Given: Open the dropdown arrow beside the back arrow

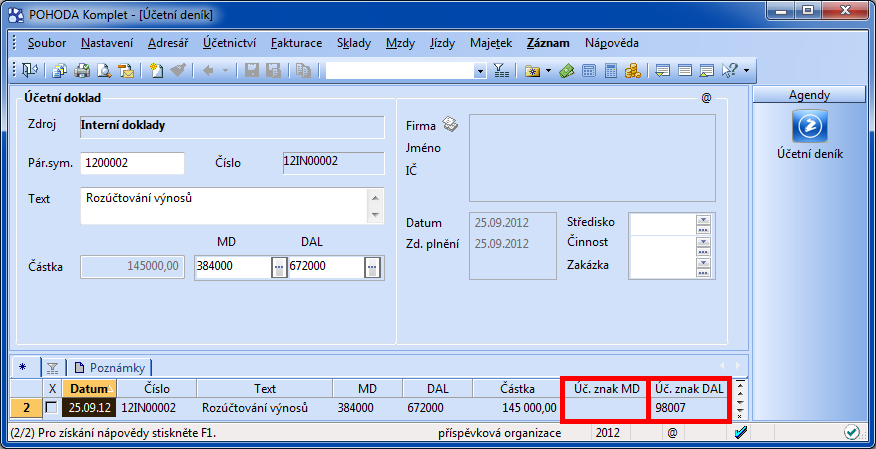Looking at the screenshot, I should click(x=225, y=71).
